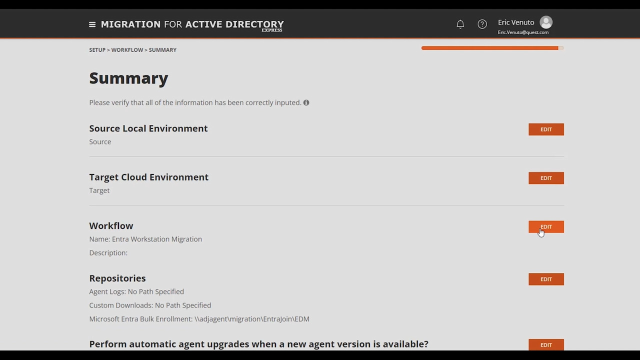Click the Migration for Active Directory logo
640x360 pixels.
point(192,25)
